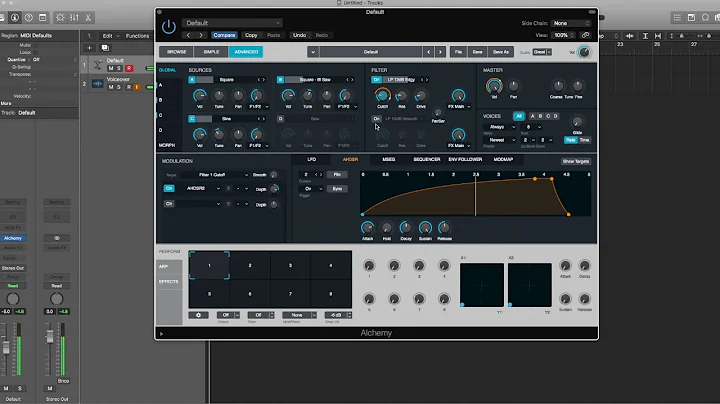Viewport: 720px width, 404px height.
Task: Open the Default plugin setting dropdown
Action: coord(232,23)
